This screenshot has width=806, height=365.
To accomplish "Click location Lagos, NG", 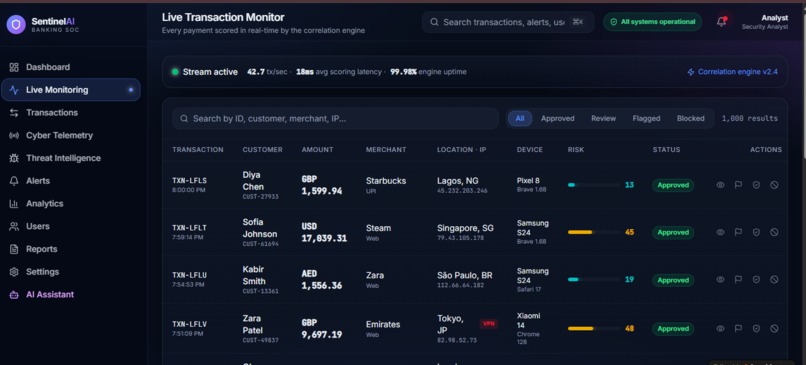I will point(457,181).
